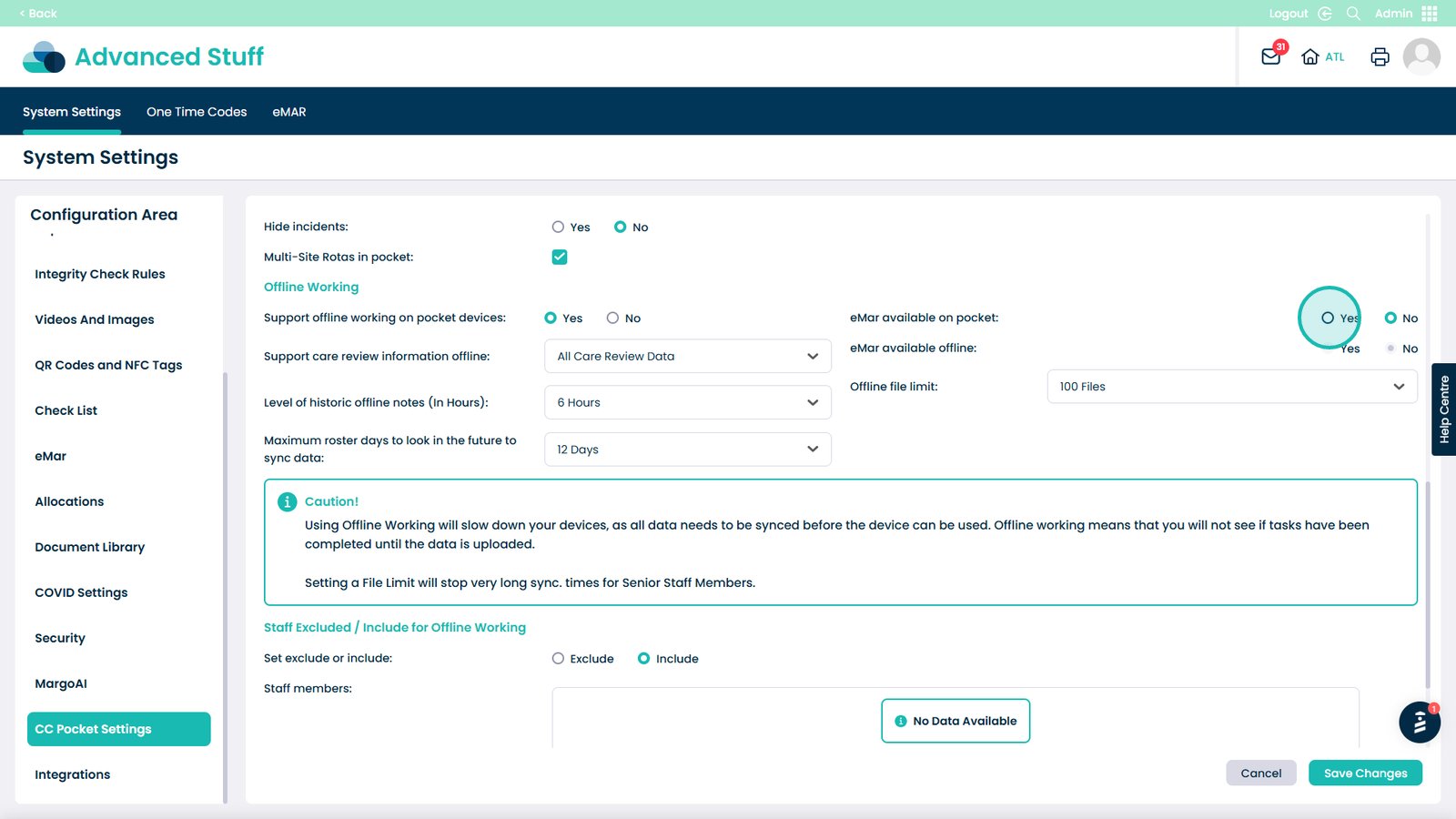Image resolution: width=1456 pixels, height=819 pixels.
Task: Click the search magnifier icon
Action: pos(1353,14)
